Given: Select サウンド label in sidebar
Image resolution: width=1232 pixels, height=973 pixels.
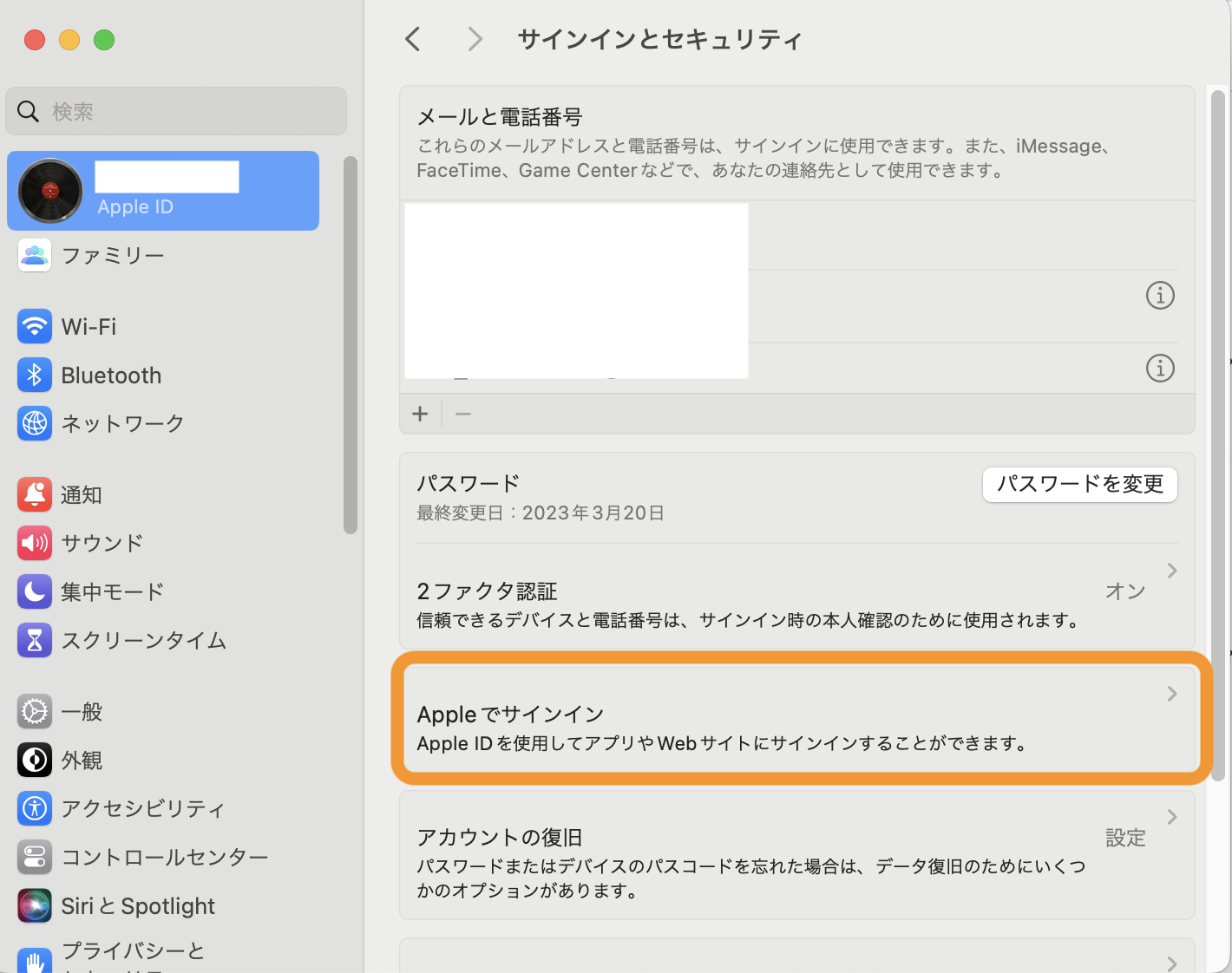Looking at the screenshot, I should tap(102, 543).
